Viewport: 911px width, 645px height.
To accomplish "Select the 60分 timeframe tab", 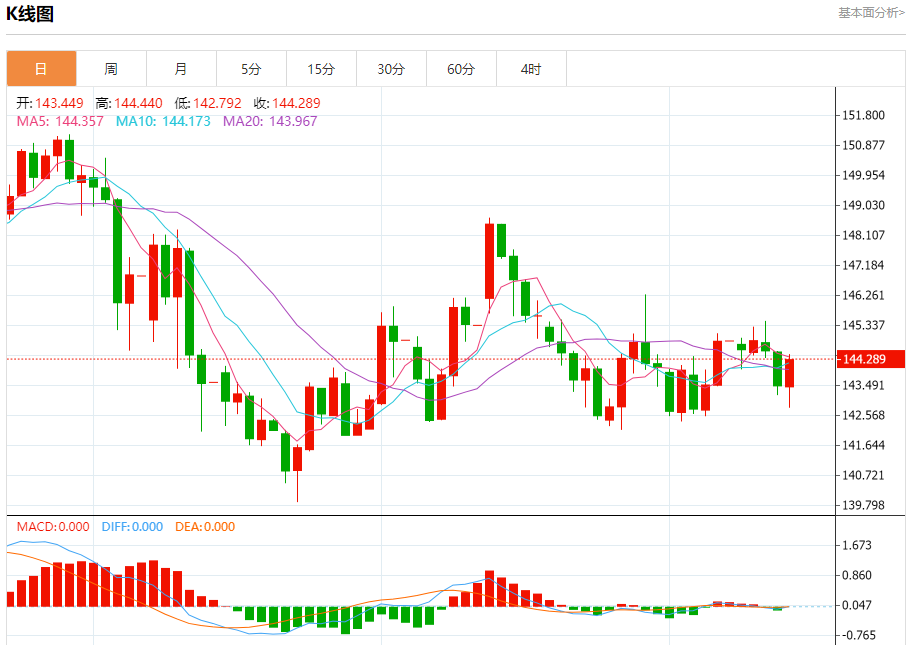I will (x=461, y=69).
